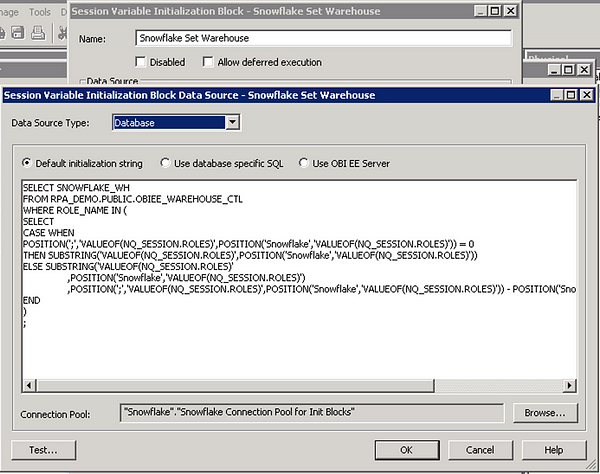Select Use database specific SQL radio

click(165, 163)
